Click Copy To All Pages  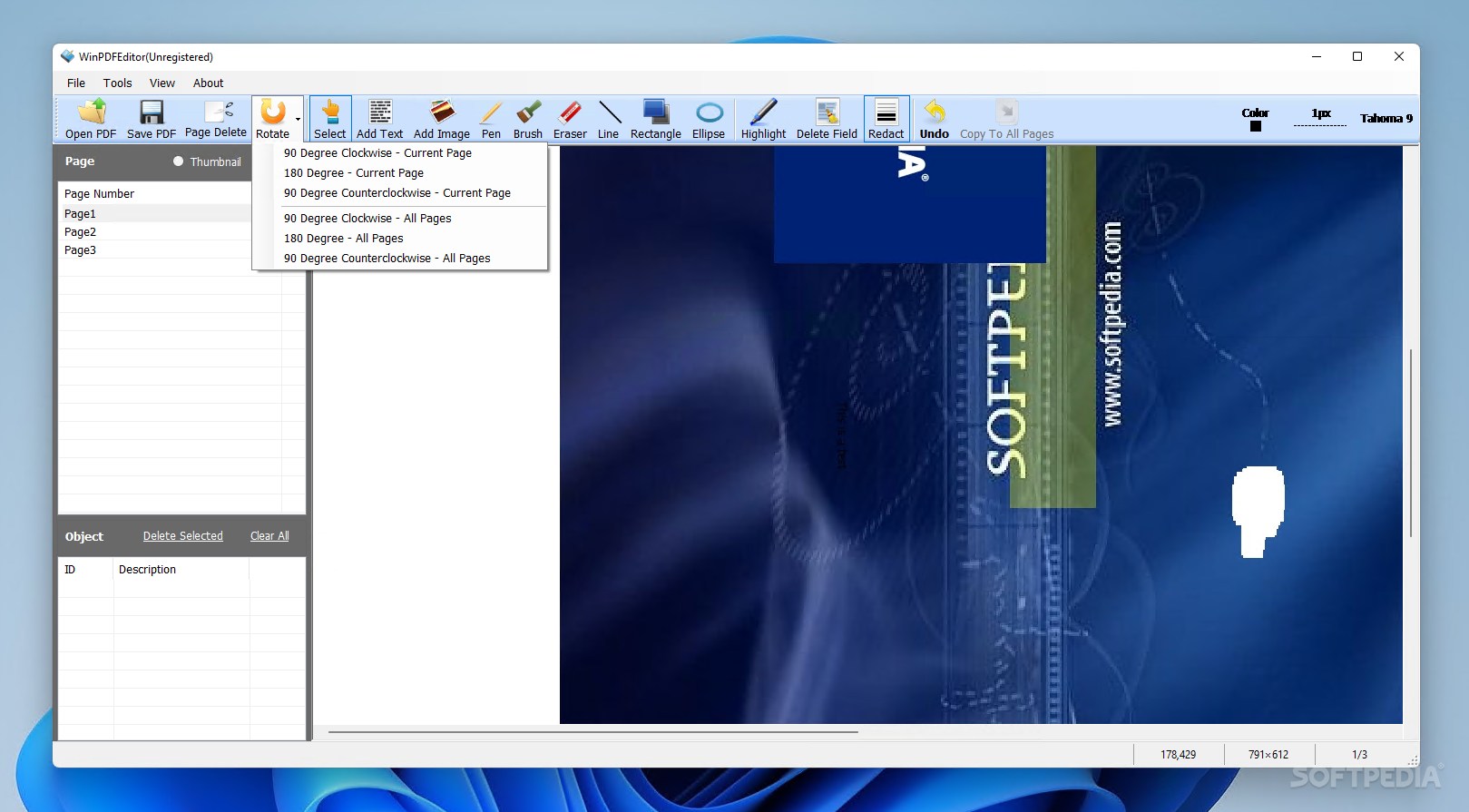pyautogui.click(x=1007, y=119)
